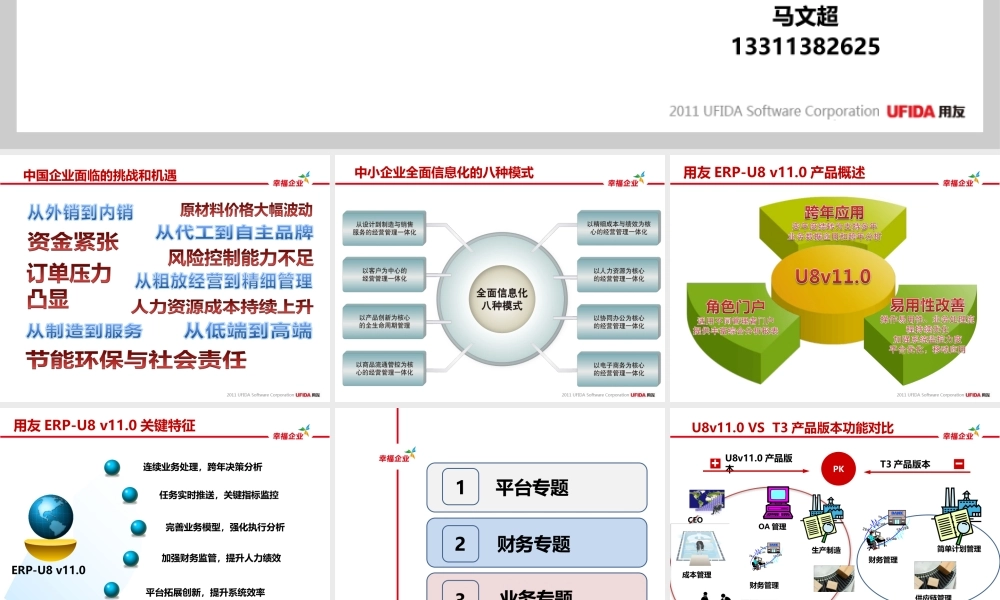Click the name 马文超
The image size is (1000, 600).
point(805,15)
